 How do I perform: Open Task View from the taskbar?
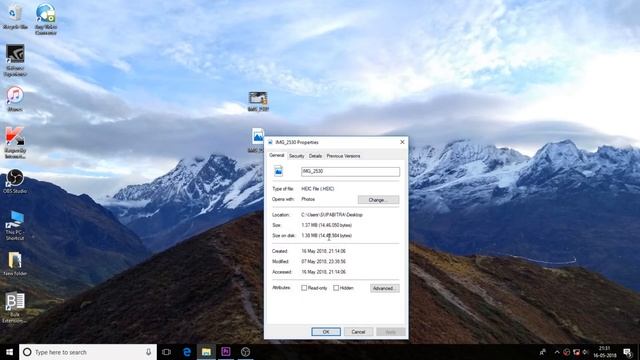click(166, 352)
